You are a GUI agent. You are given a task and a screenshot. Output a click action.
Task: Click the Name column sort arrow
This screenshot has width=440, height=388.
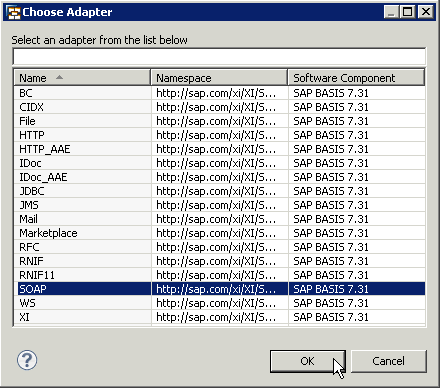[59, 77]
